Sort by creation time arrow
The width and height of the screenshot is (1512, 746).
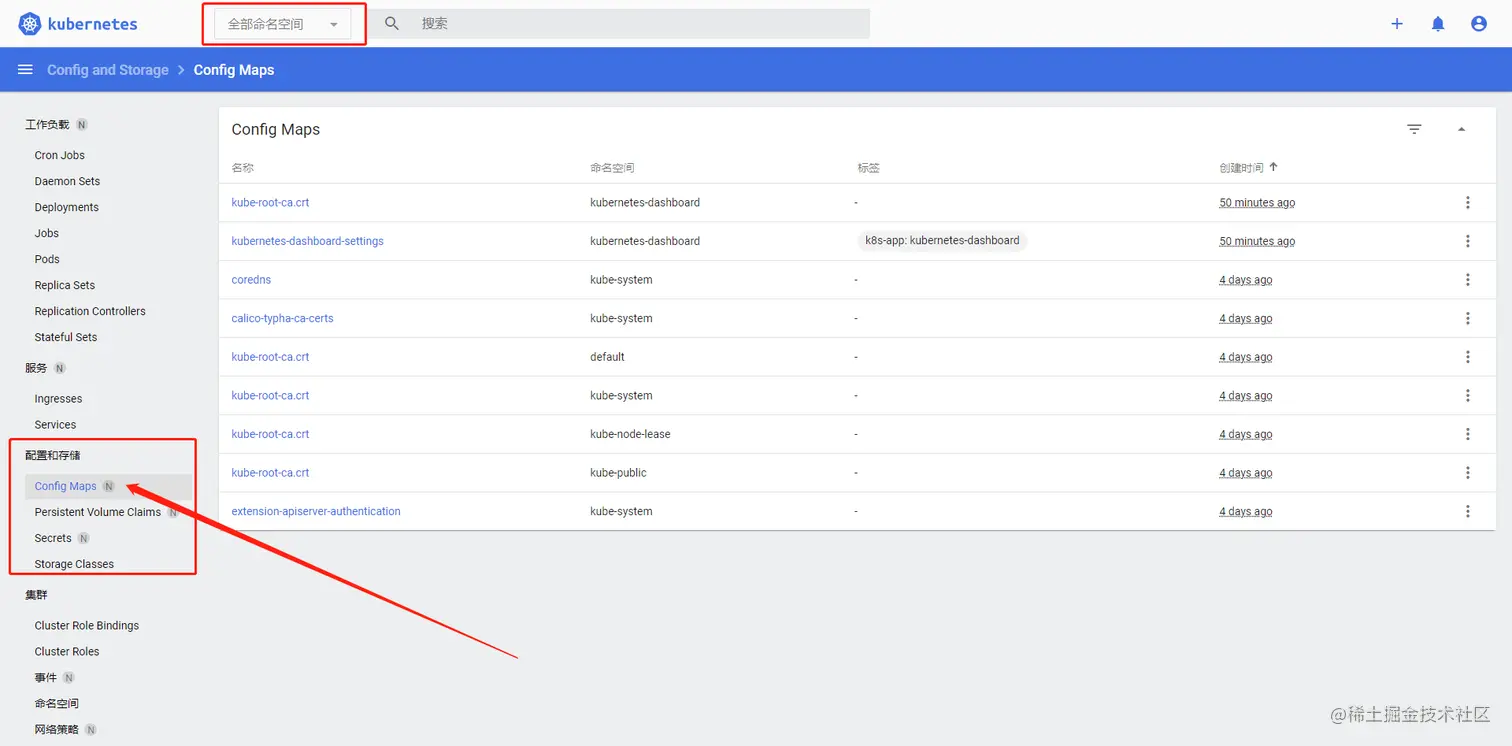(1273, 167)
